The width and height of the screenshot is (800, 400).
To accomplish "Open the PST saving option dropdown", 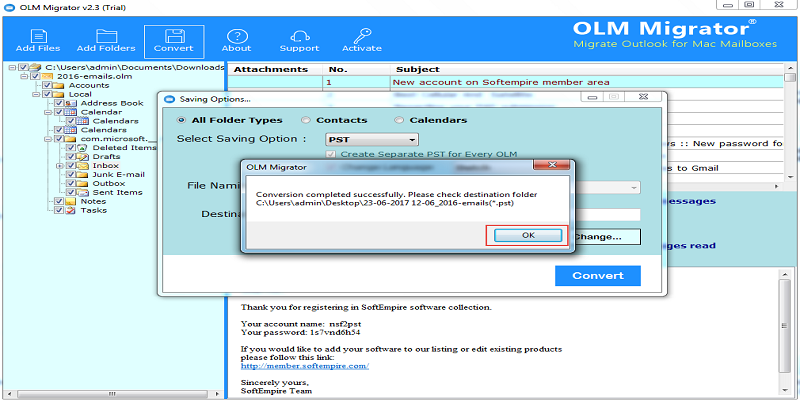I will [x=372, y=139].
